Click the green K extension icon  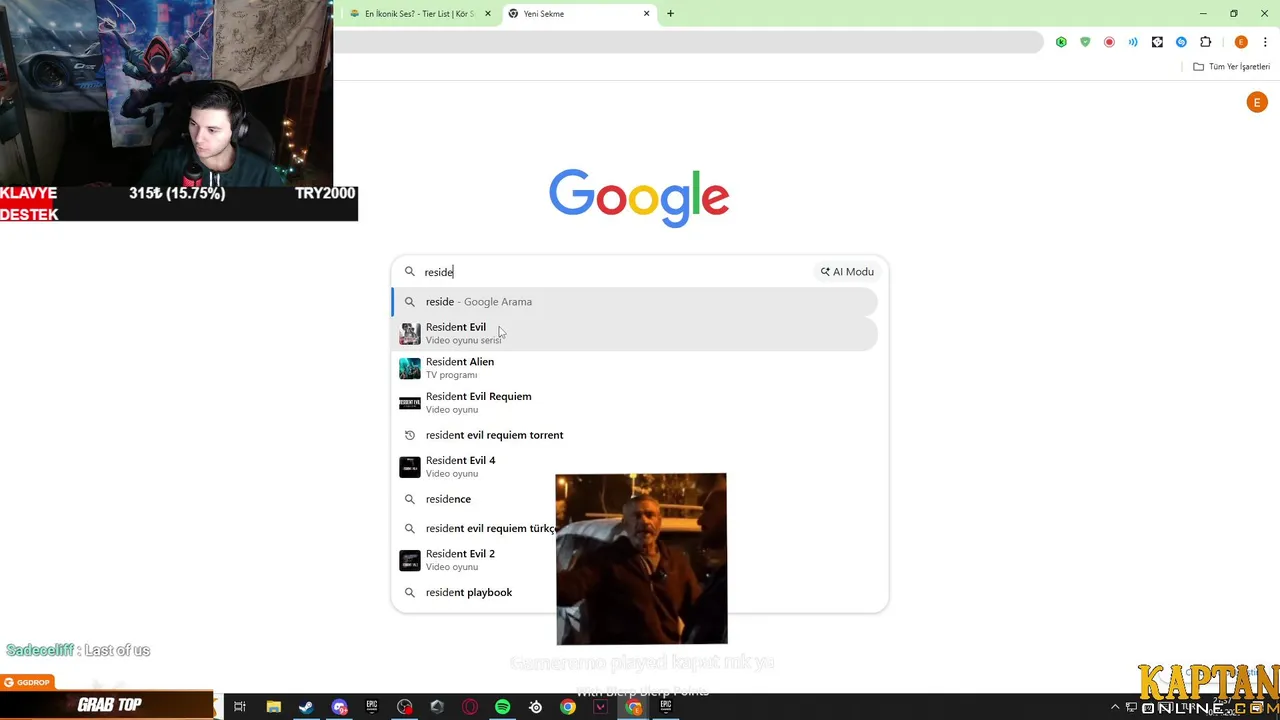1061,42
